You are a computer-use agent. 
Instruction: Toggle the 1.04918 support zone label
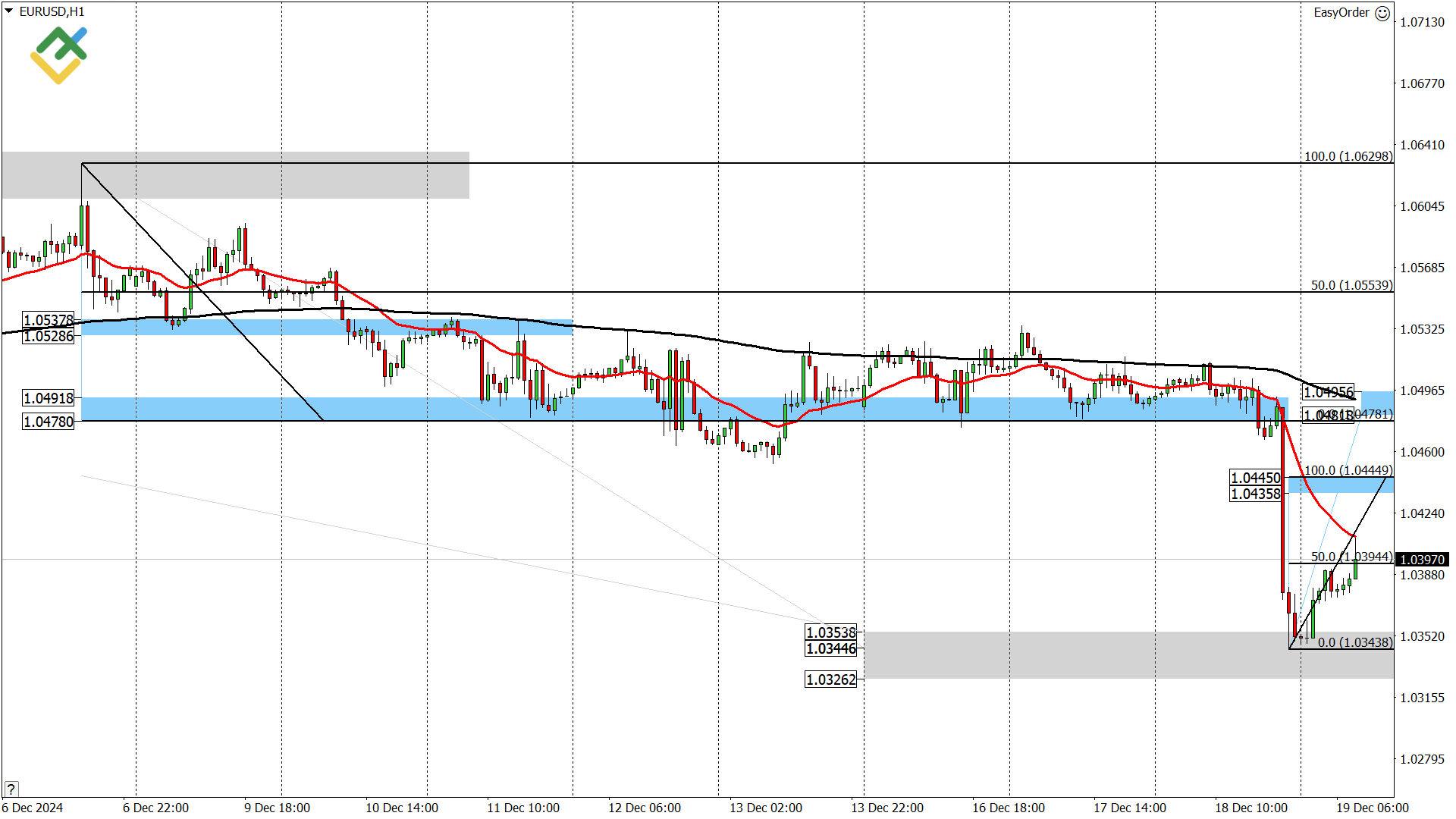pos(48,397)
